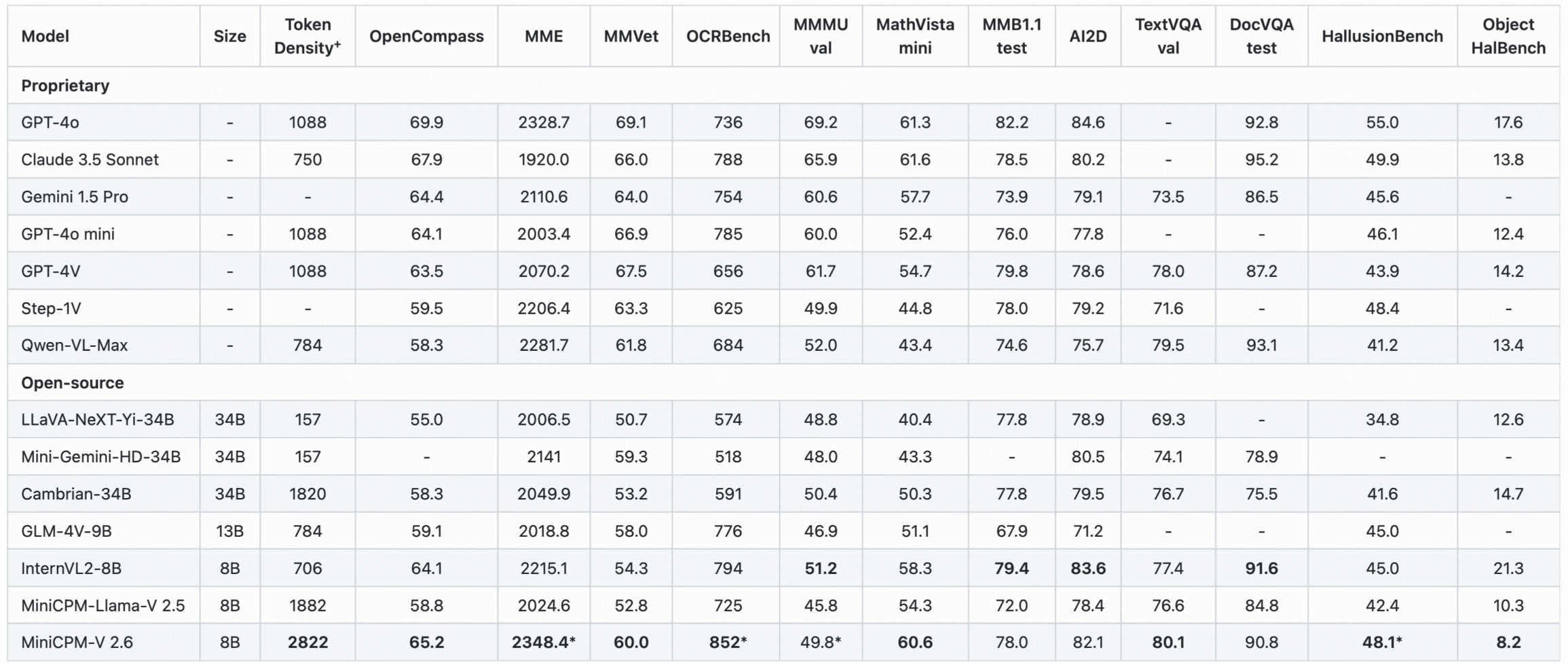This screenshot has height=665, width=1568.
Task: Select the InternVL2-8B model cell
Action: pos(71,568)
